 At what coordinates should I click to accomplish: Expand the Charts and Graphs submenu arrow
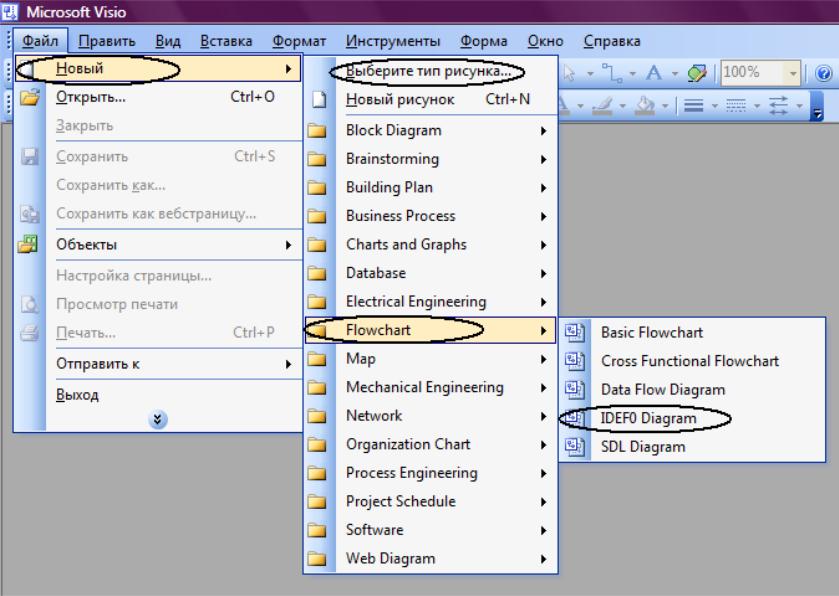pyautogui.click(x=543, y=245)
